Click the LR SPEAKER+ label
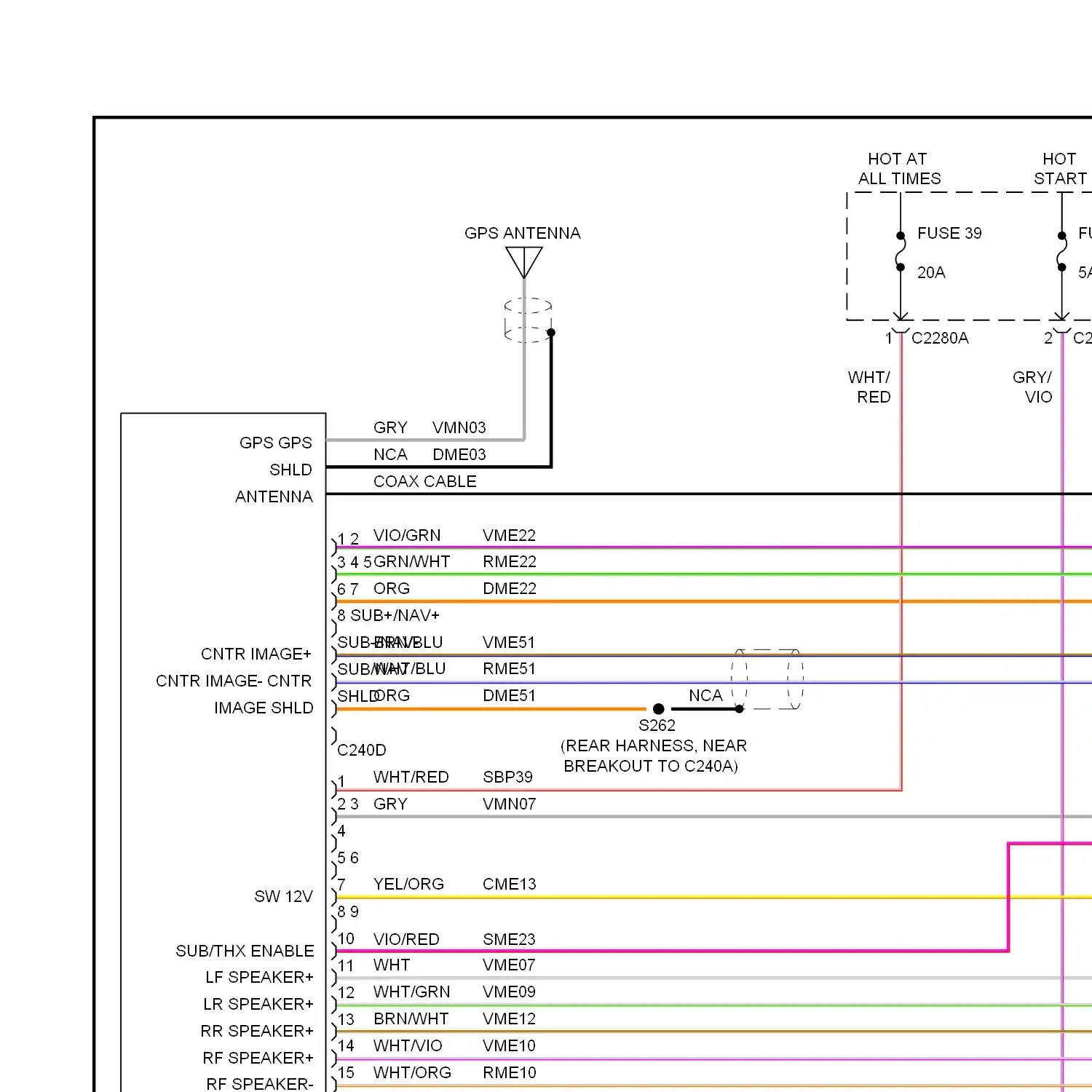1092x1092 pixels. pos(258,1004)
